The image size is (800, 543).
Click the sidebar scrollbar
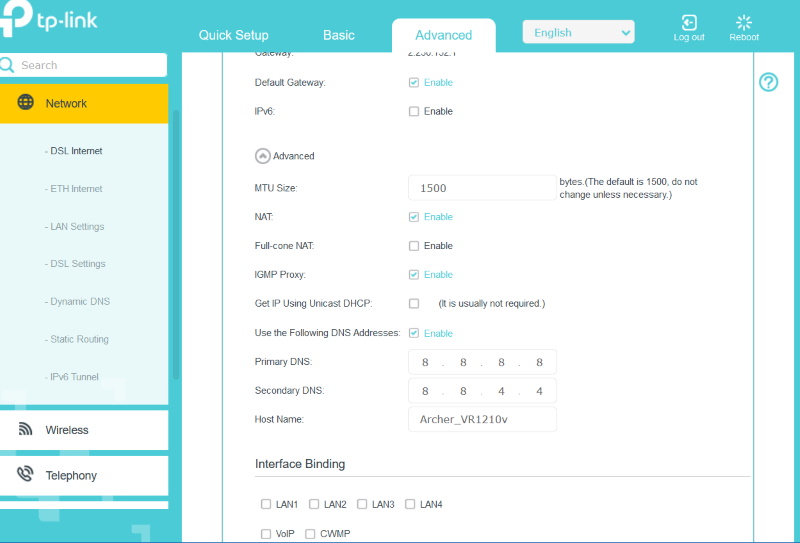pos(176,245)
